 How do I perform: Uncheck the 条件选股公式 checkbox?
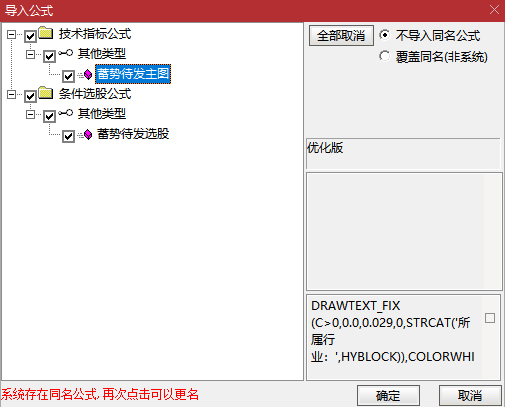point(30,96)
